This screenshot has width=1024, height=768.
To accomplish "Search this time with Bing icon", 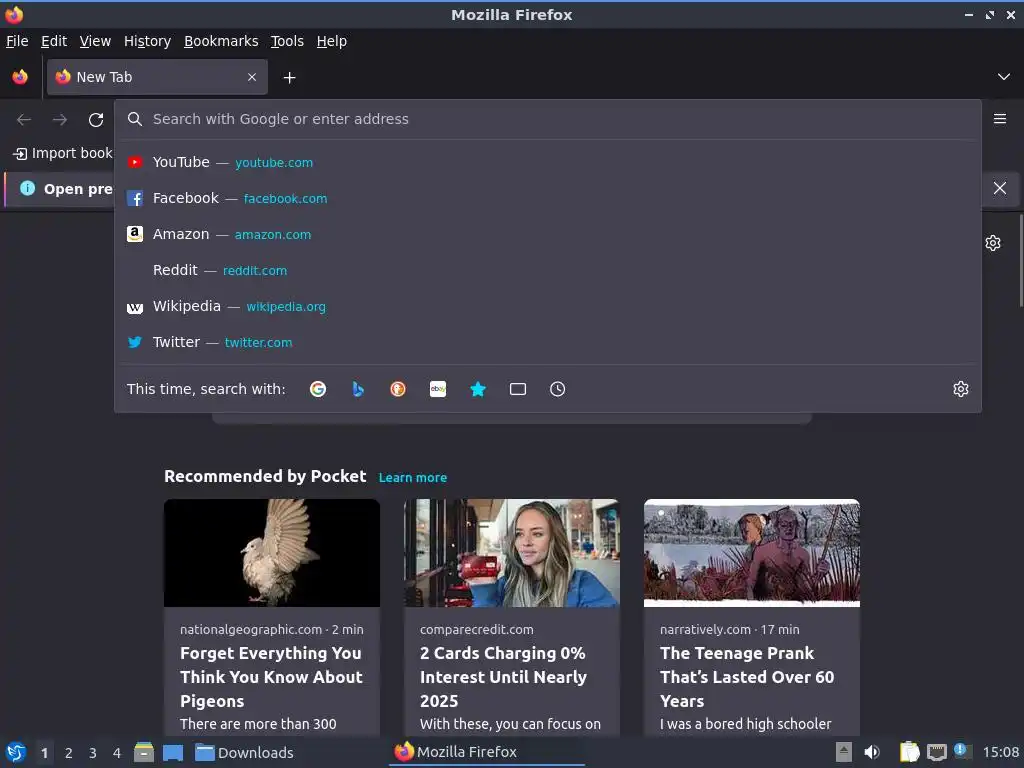I will coord(358,389).
